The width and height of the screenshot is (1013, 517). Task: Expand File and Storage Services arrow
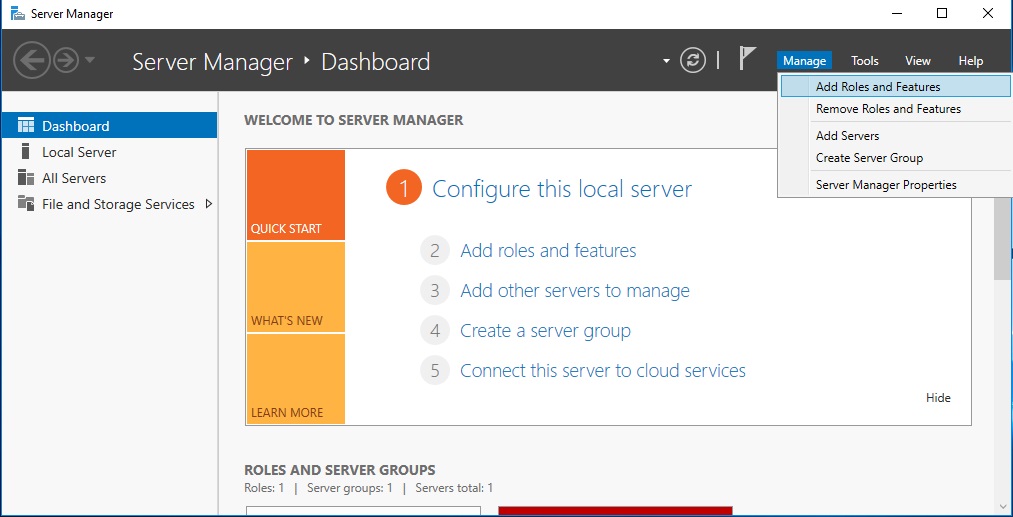tap(208, 204)
